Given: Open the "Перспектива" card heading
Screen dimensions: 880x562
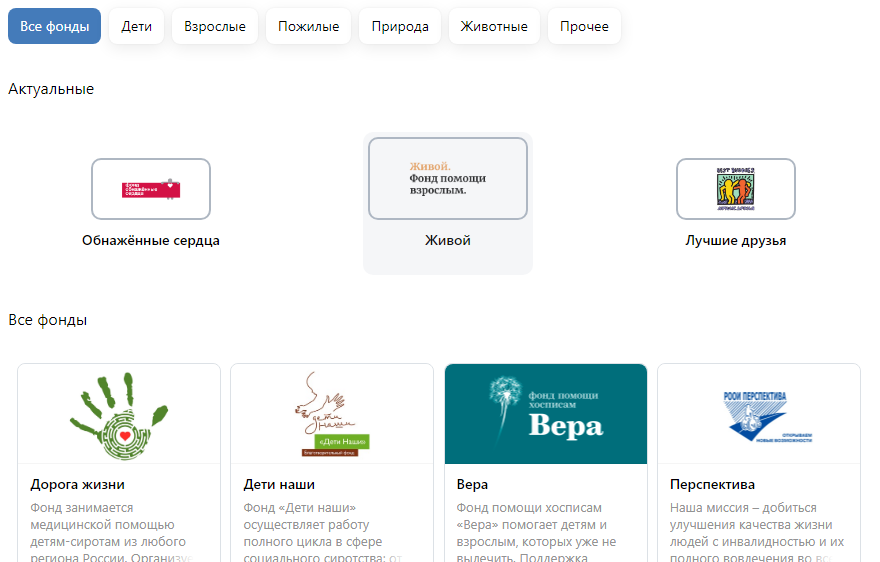Looking at the screenshot, I should (712, 485).
